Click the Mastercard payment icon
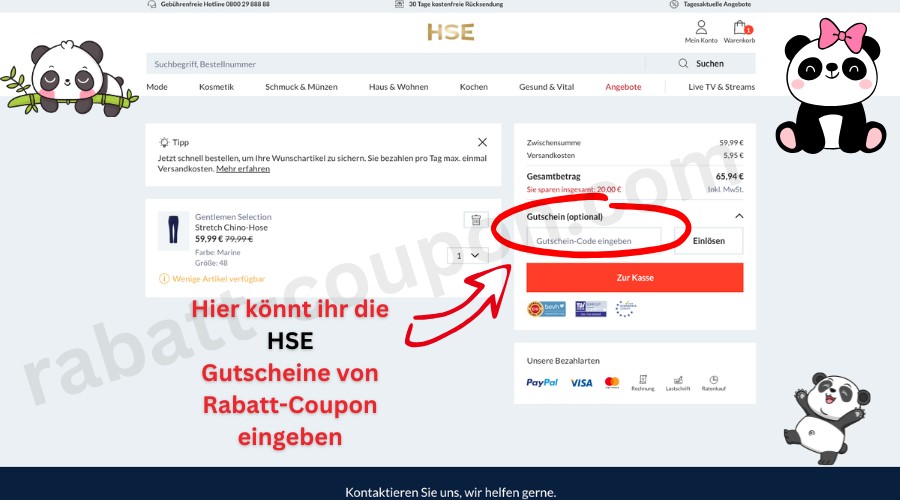 [612, 382]
